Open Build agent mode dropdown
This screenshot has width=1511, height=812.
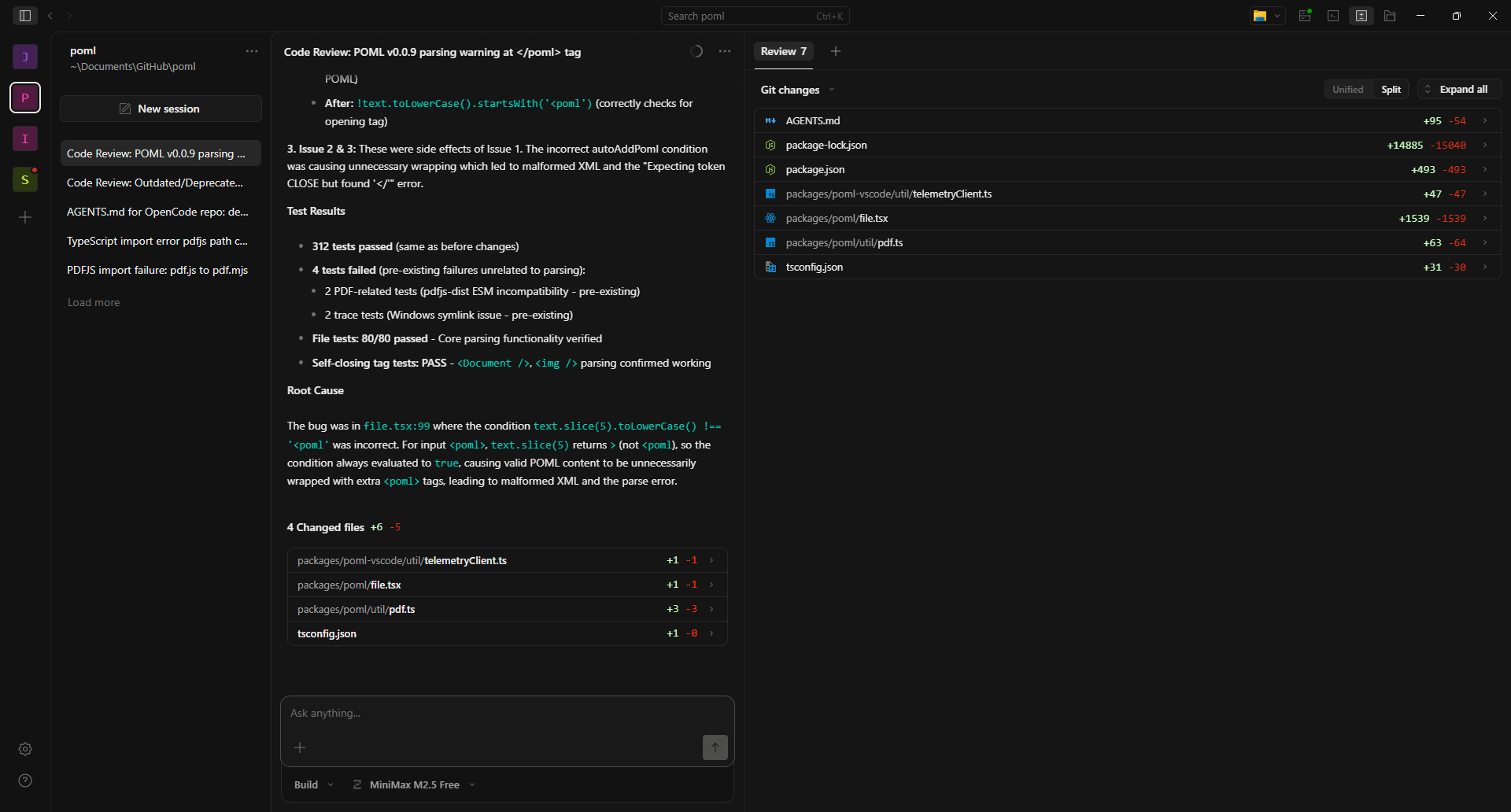(313, 784)
